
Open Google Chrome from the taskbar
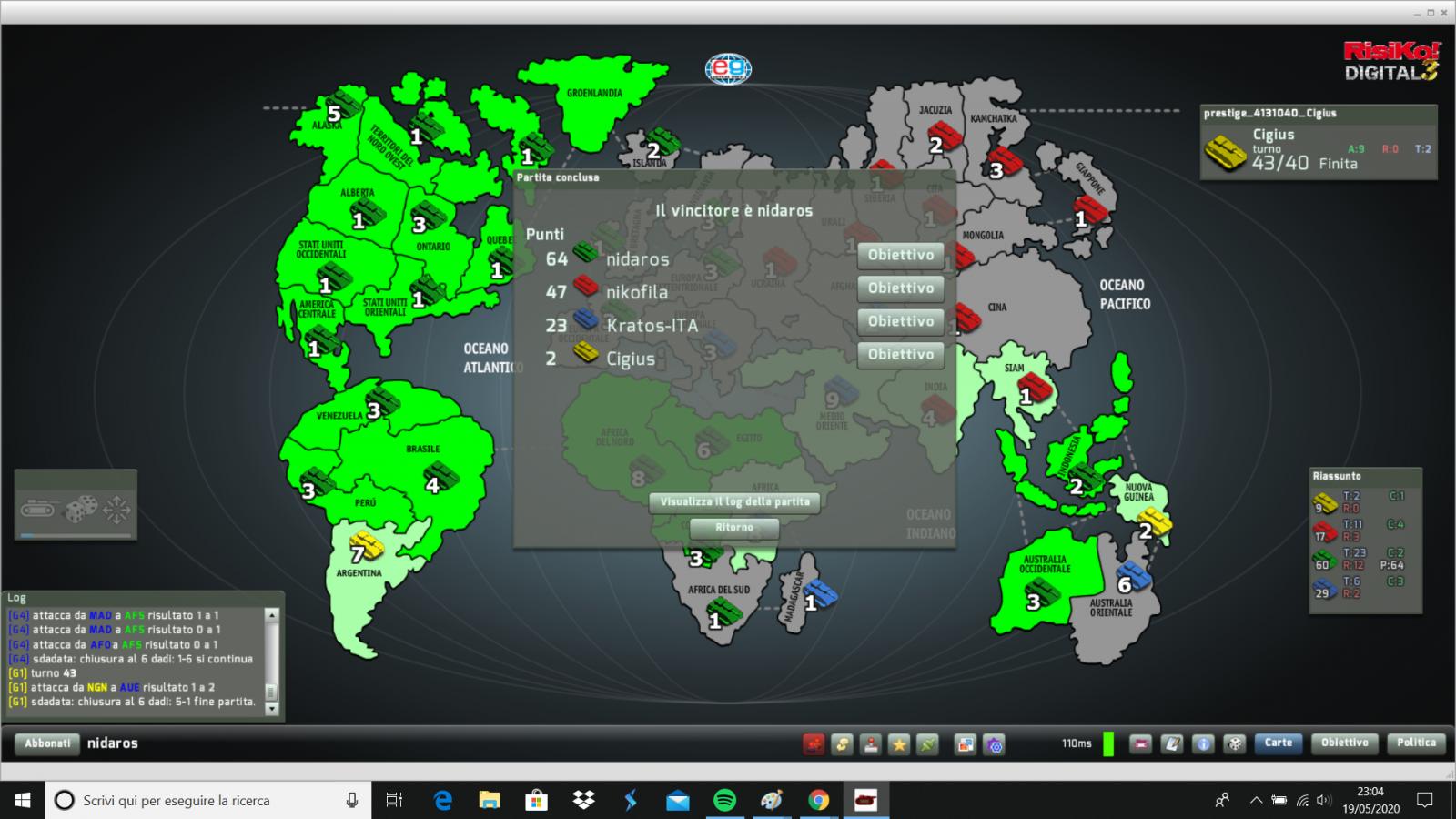coord(819,800)
